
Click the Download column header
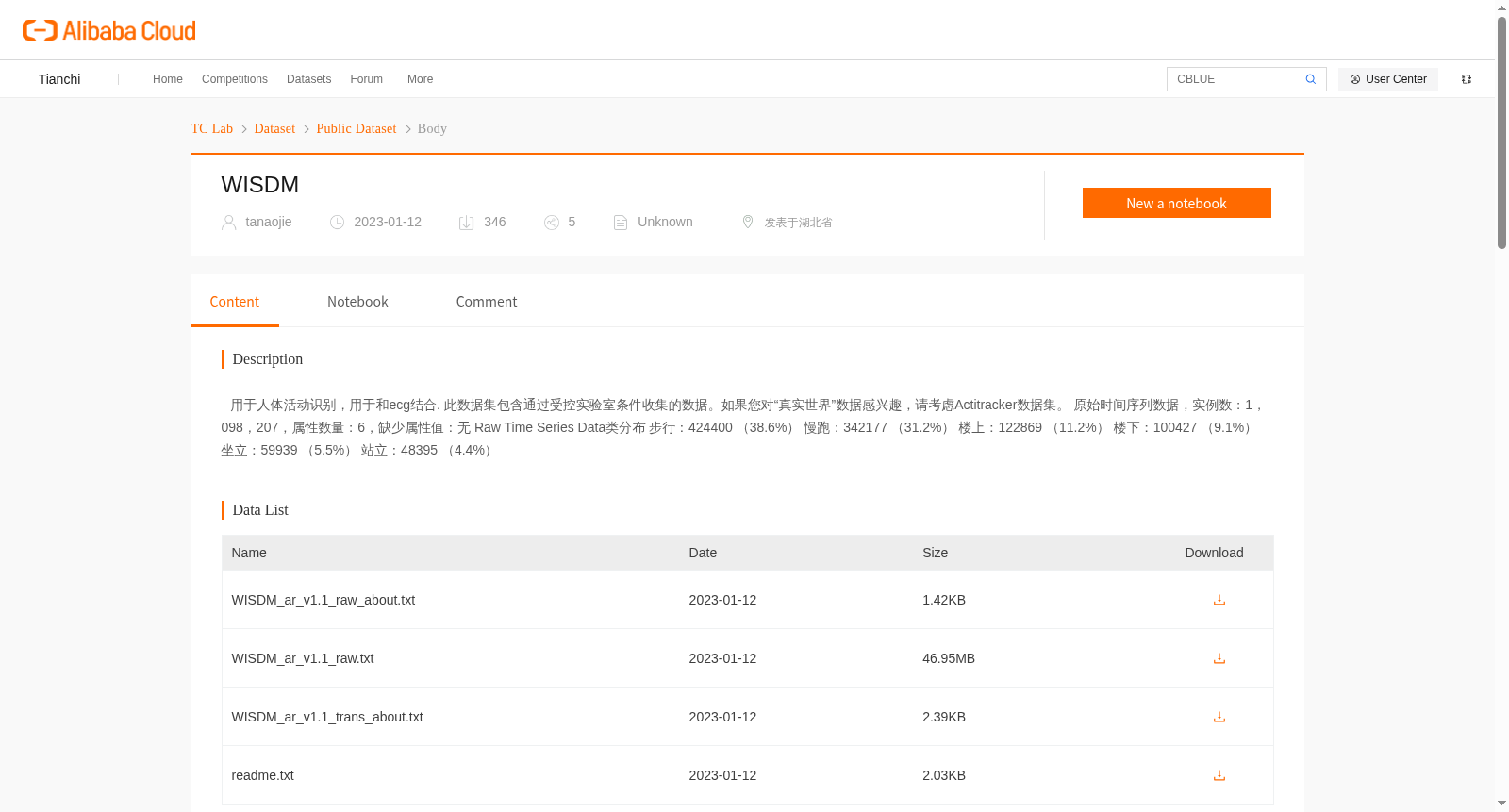pos(1214,553)
